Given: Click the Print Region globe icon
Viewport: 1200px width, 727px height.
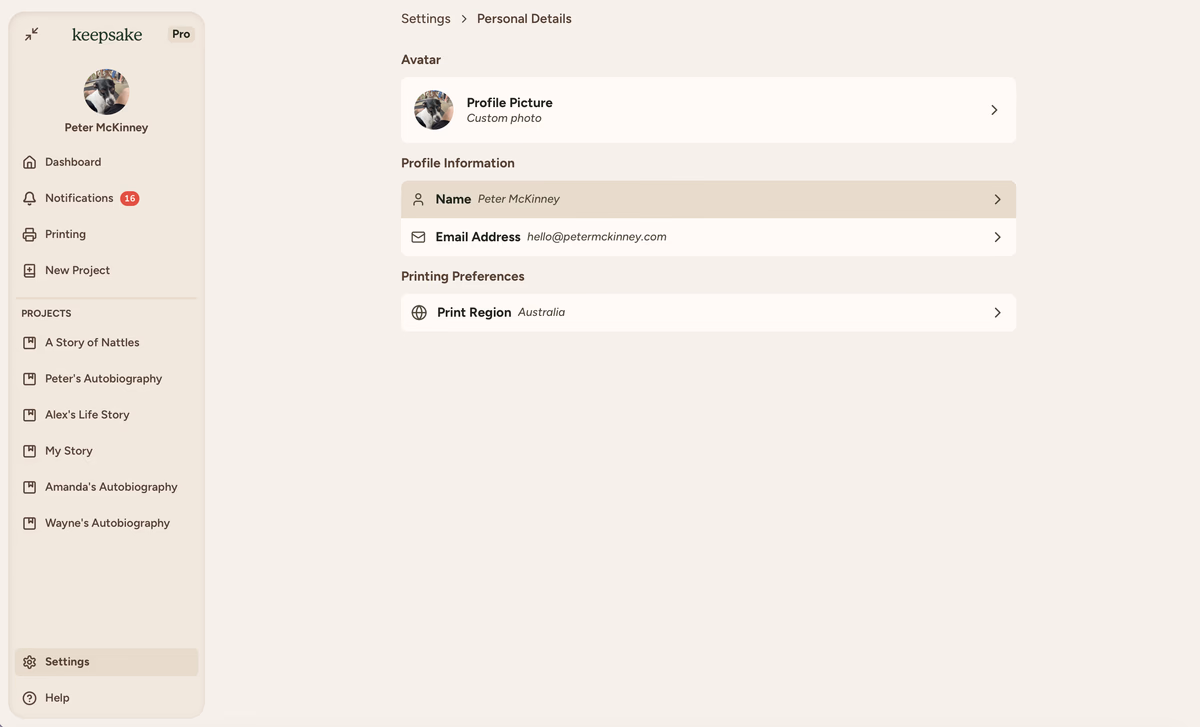Looking at the screenshot, I should pos(419,313).
